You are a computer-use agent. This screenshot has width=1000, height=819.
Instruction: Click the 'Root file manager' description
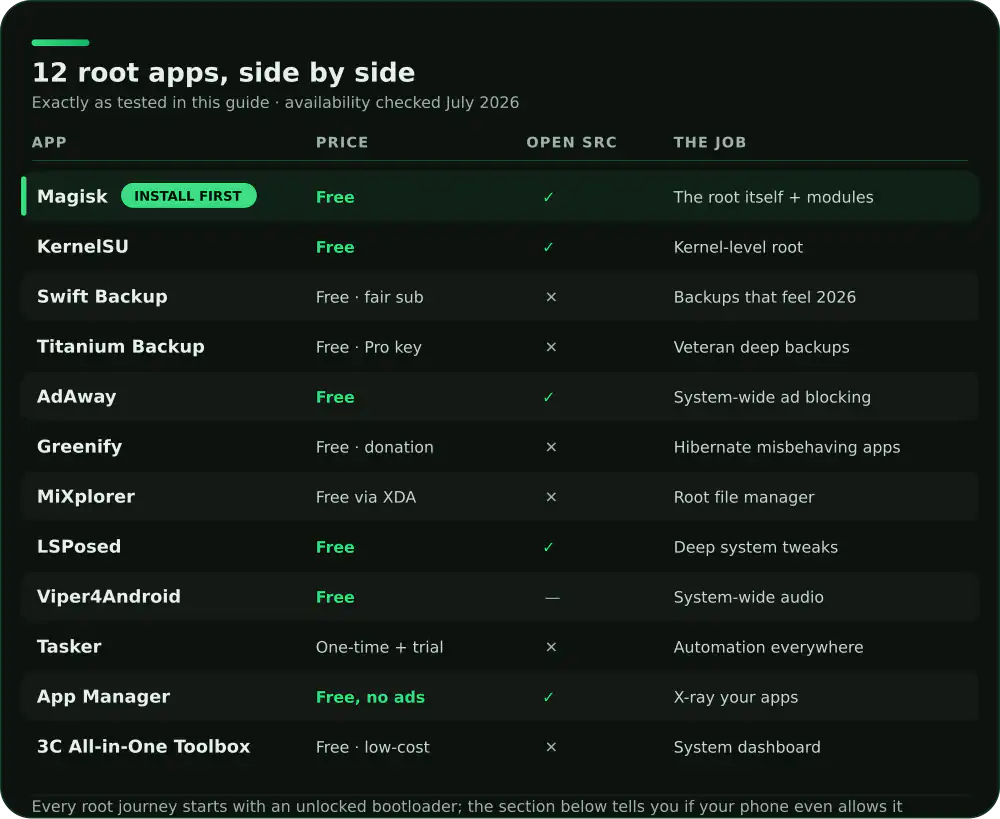coord(744,497)
